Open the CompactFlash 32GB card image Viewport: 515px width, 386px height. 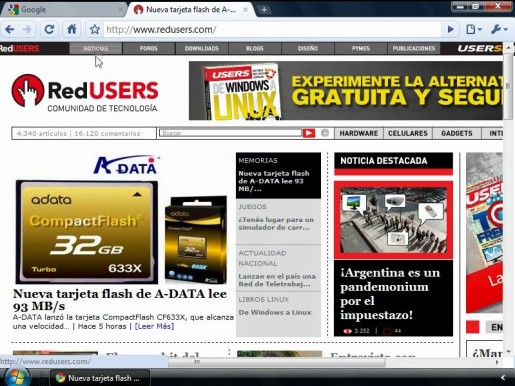[87, 232]
